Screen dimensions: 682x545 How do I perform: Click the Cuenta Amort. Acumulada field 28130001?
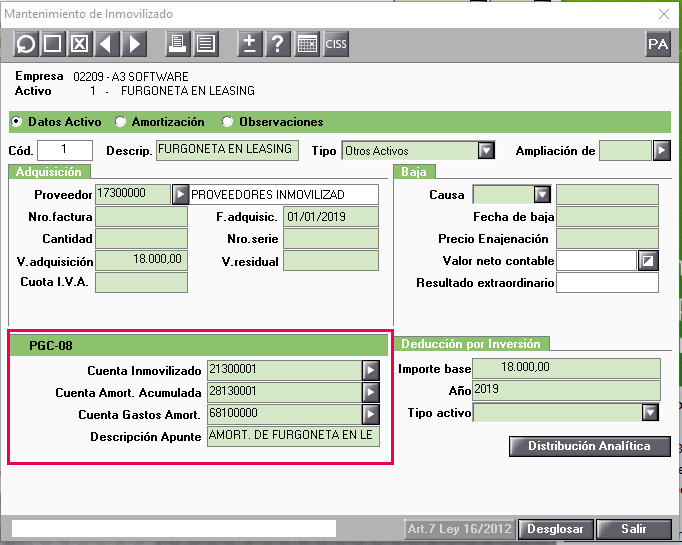284,392
